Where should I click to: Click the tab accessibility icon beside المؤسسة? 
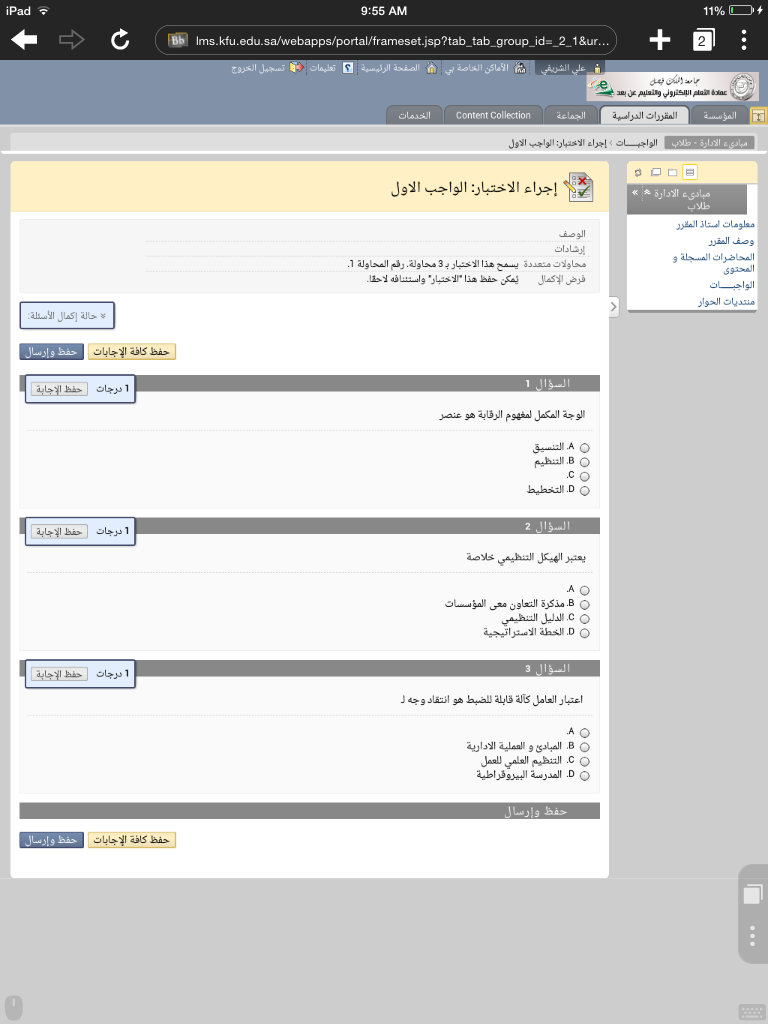tap(758, 116)
